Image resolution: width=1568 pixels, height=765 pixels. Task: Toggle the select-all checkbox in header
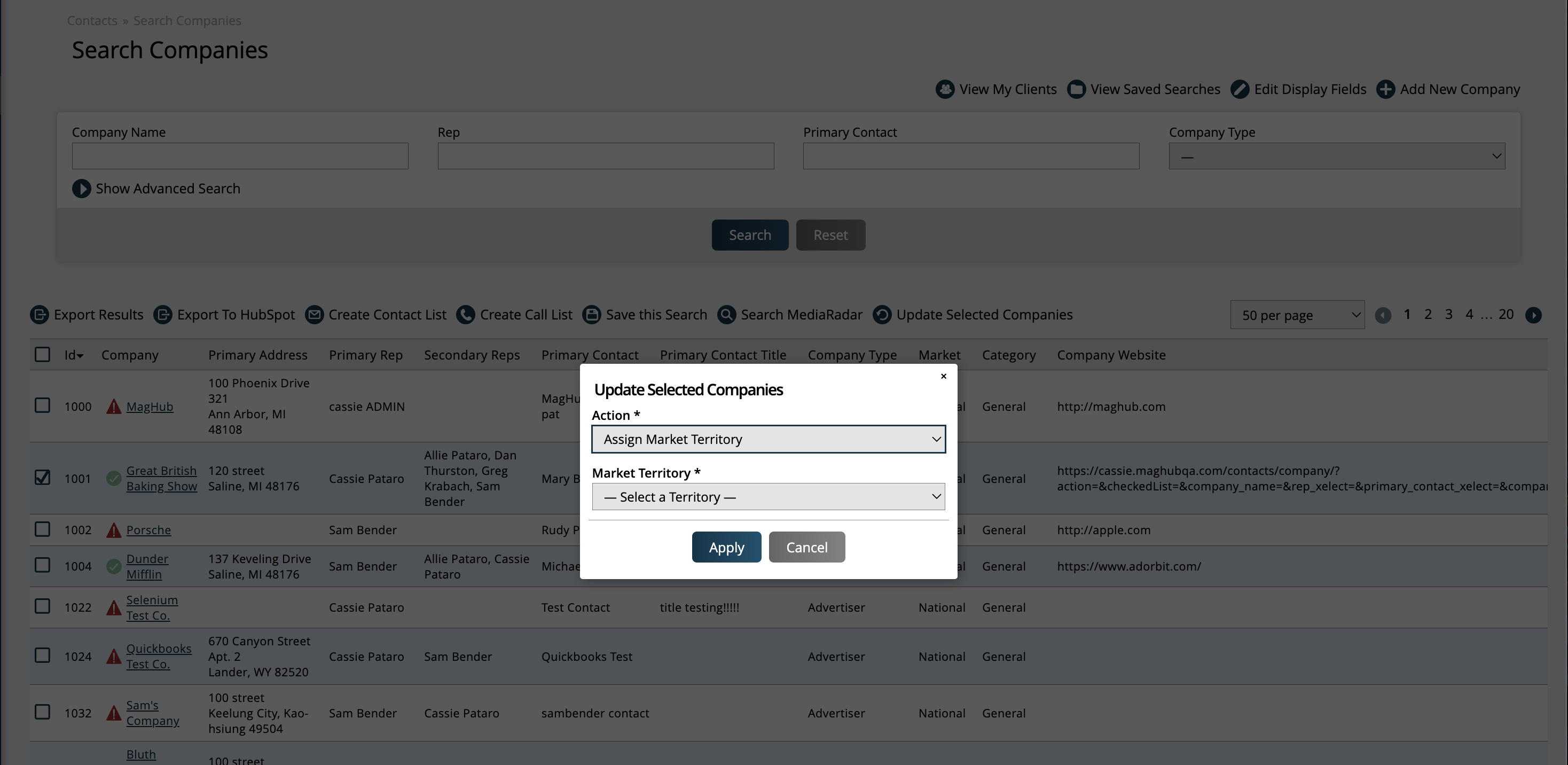tap(43, 355)
